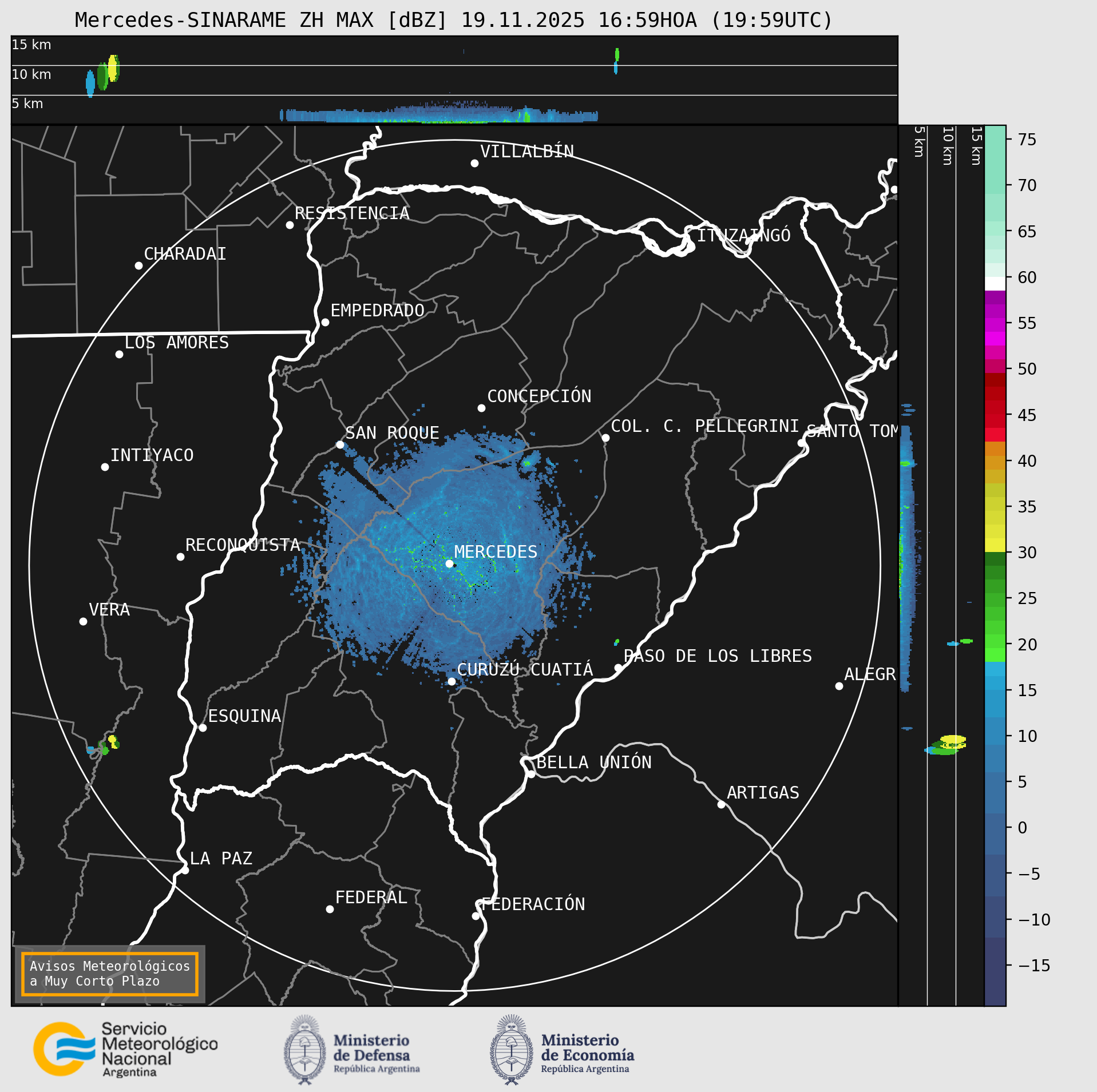Click the −15 tick label on colorbar
The height and width of the screenshot is (1092, 1097).
(x=1035, y=965)
